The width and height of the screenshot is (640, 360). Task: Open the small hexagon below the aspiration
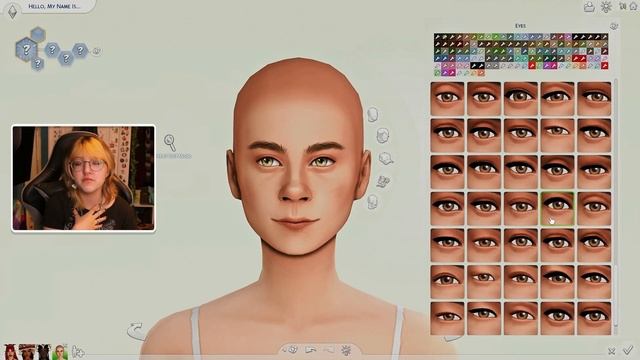38,63
